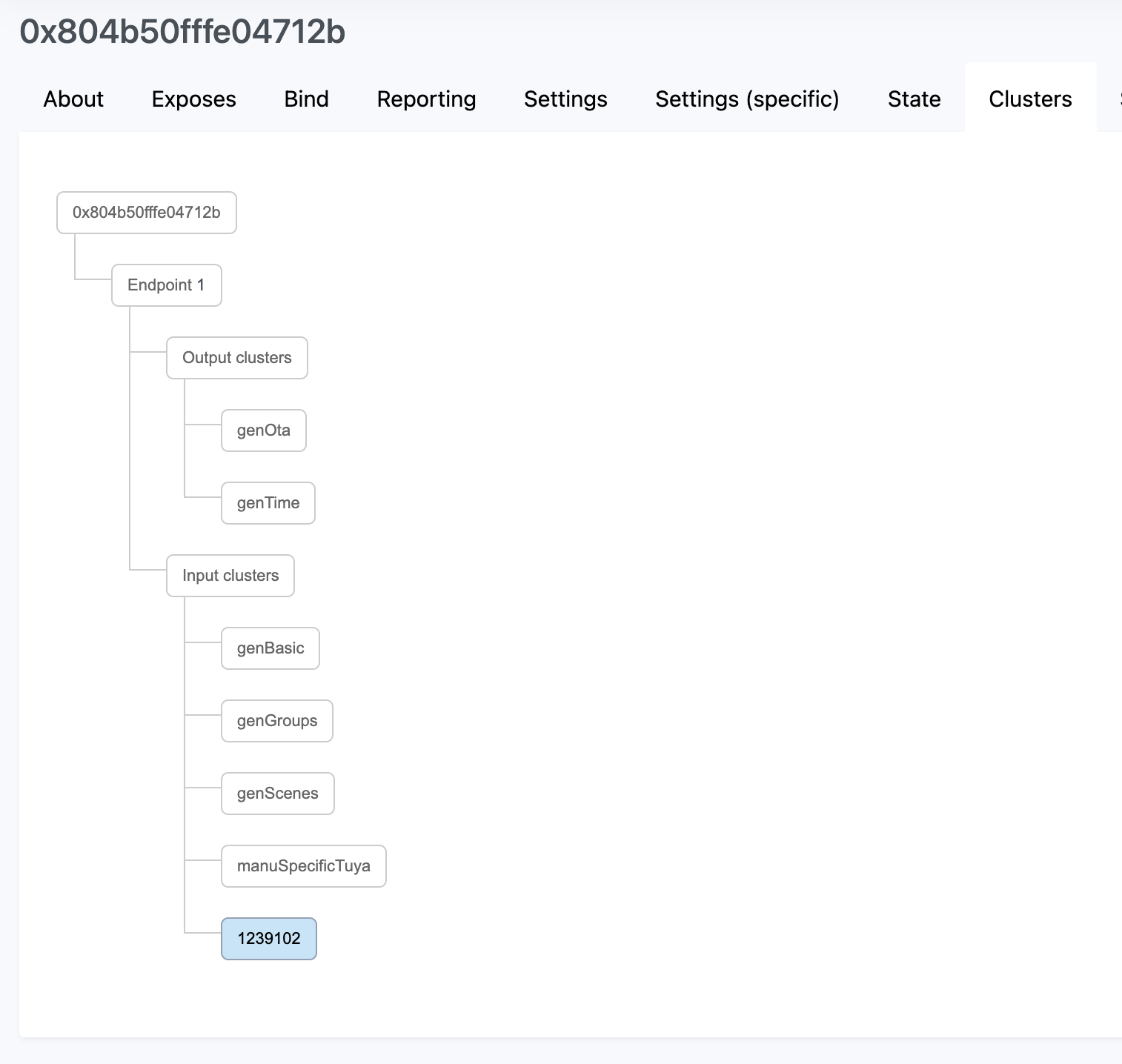The height and width of the screenshot is (1064, 1122).
Task: Select the manuSpecificTuya cluster
Action: (303, 865)
